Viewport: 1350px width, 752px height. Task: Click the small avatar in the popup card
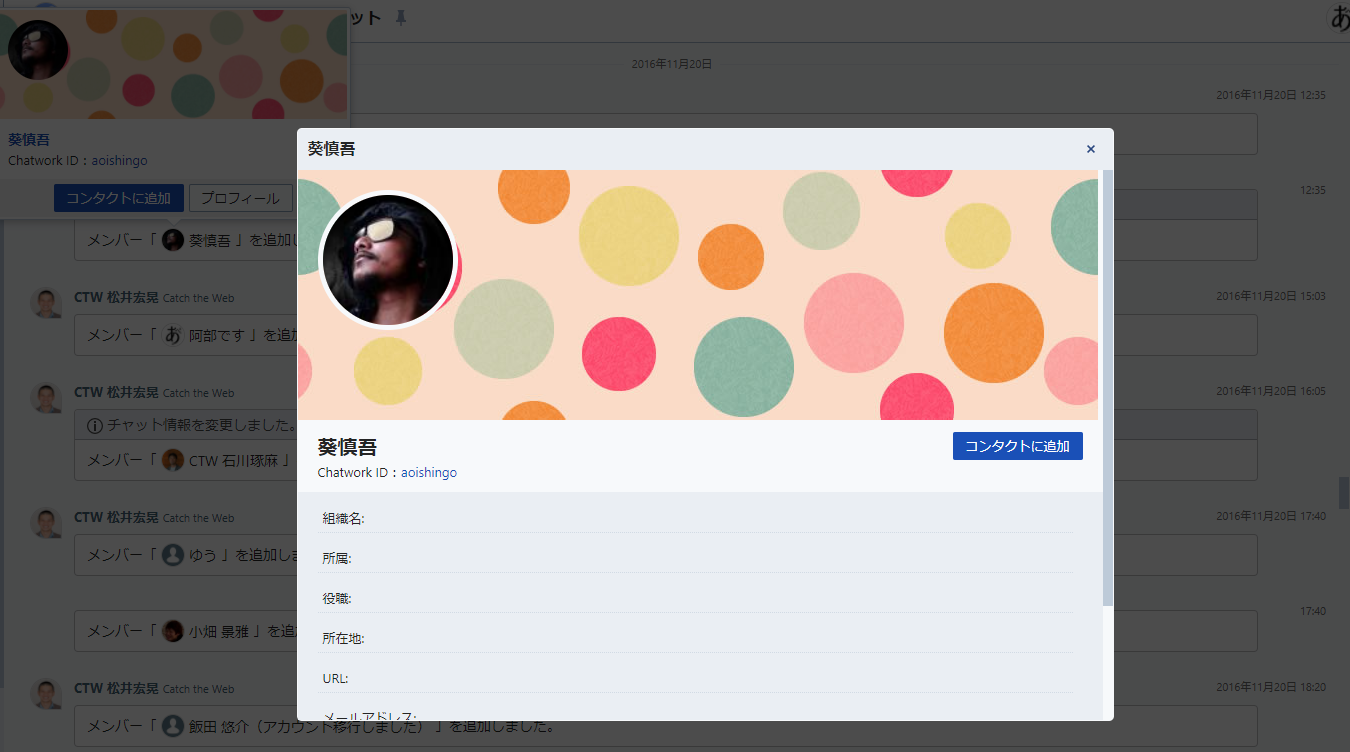click(x=38, y=50)
